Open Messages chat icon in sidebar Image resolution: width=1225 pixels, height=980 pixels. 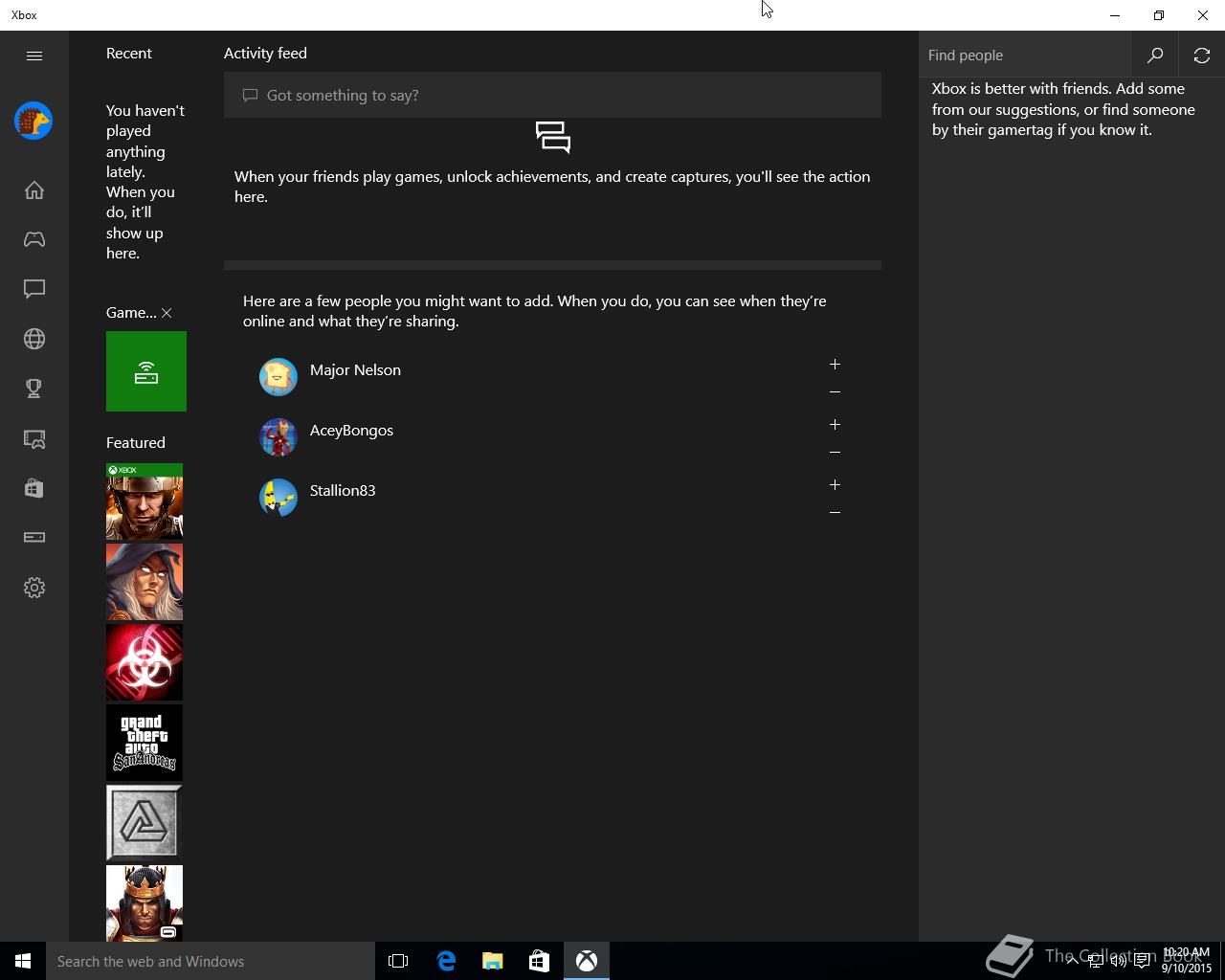(x=34, y=289)
